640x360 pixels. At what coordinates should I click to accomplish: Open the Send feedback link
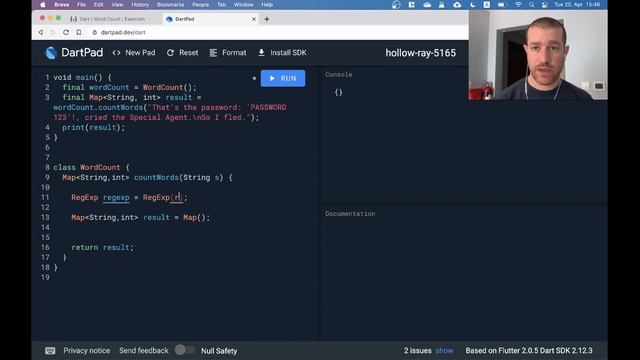(144, 351)
